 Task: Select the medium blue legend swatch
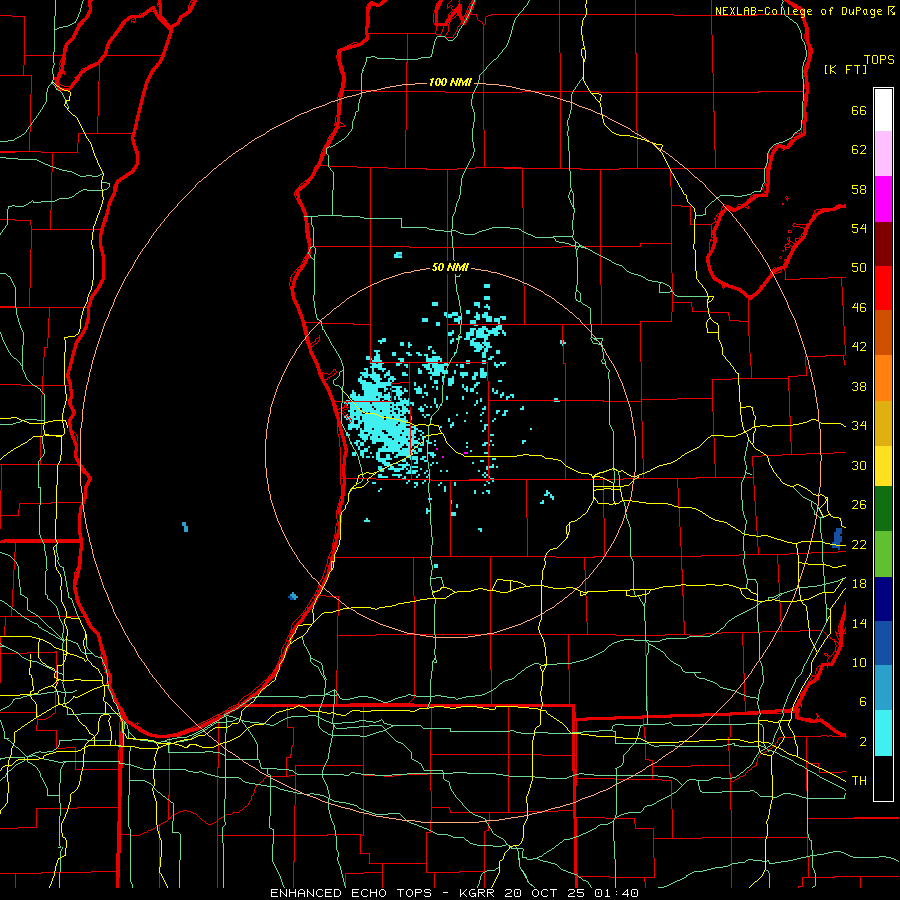coord(883,643)
